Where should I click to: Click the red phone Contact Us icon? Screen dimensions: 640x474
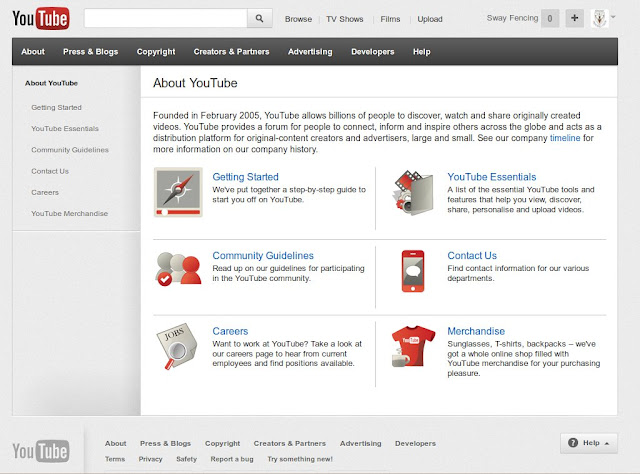(413, 271)
